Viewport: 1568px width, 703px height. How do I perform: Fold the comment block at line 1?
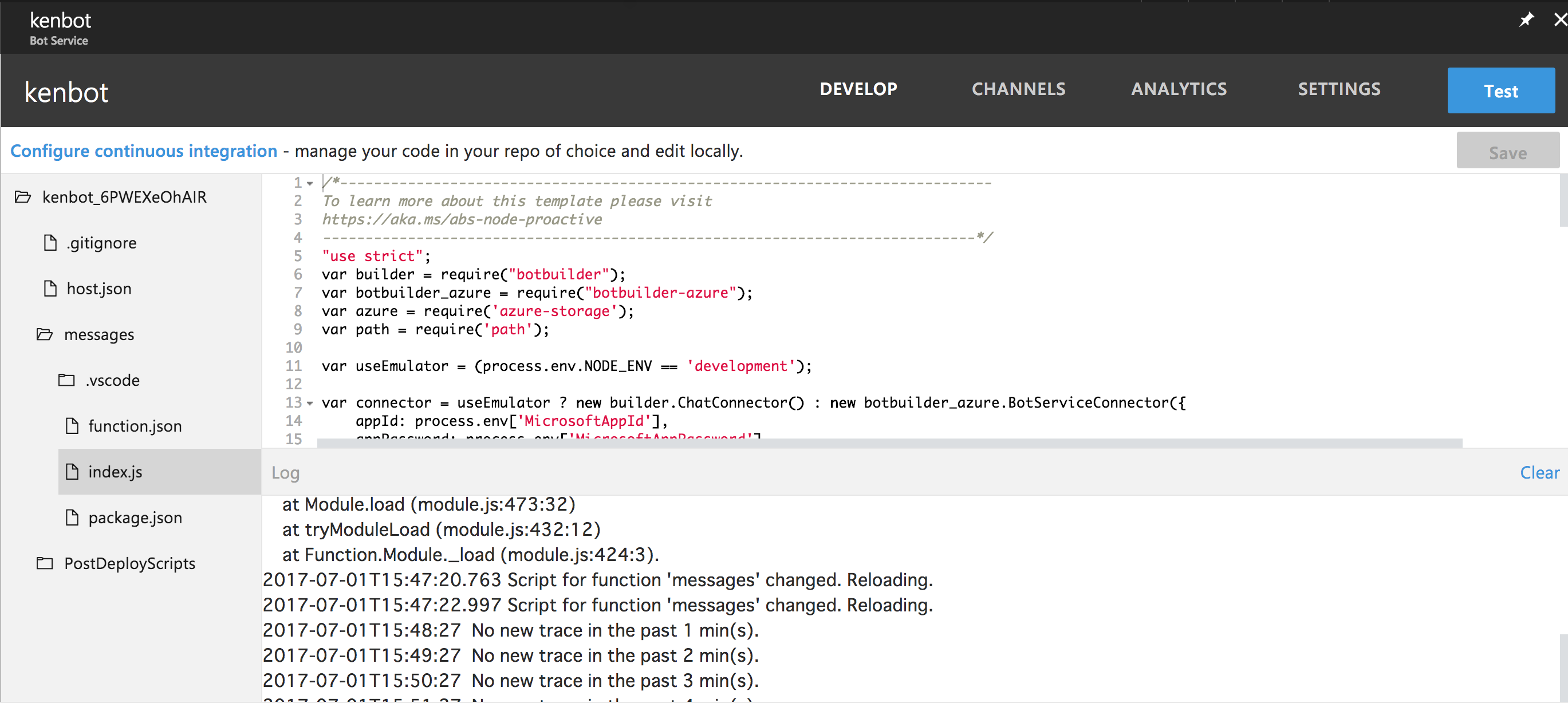click(310, 183)
